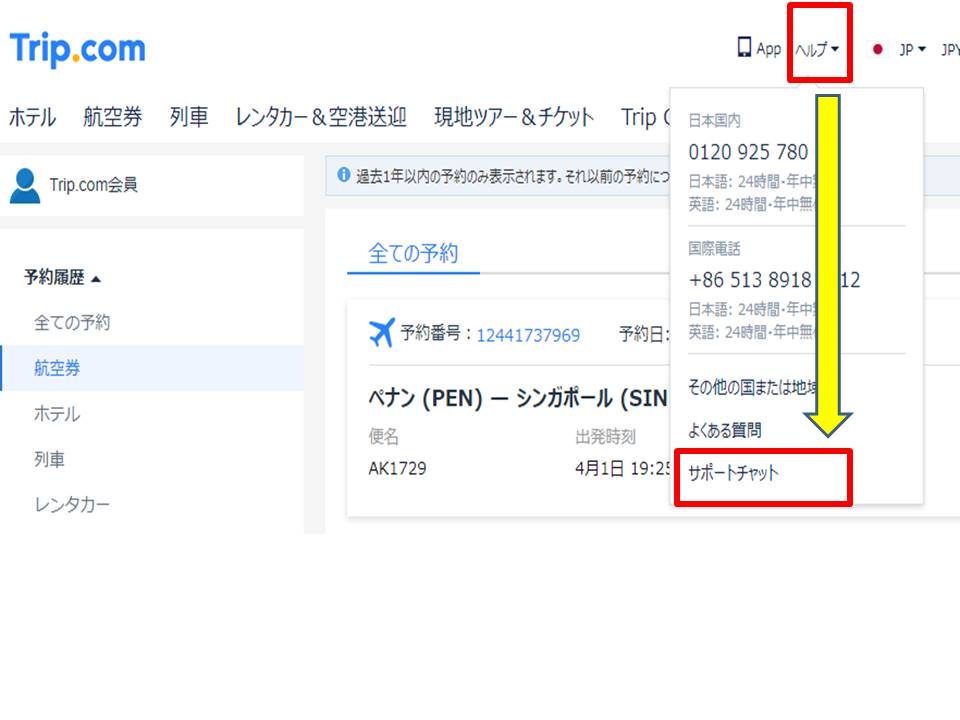The image size is (960, 720).
Task: Open the JPY currency dropdown
Action: 950,50
